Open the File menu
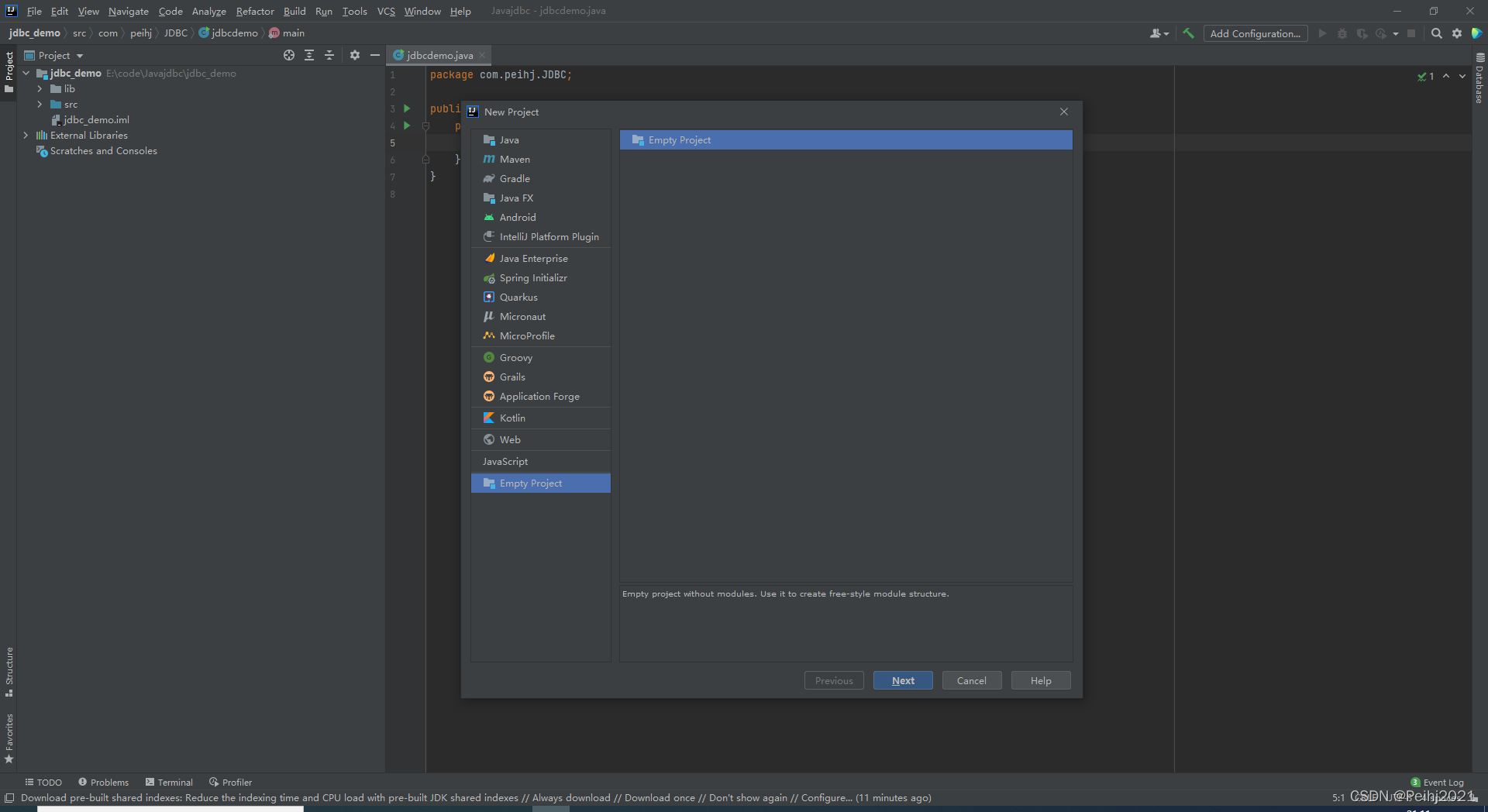The image size is (1488, 812). tap(34, 11)
